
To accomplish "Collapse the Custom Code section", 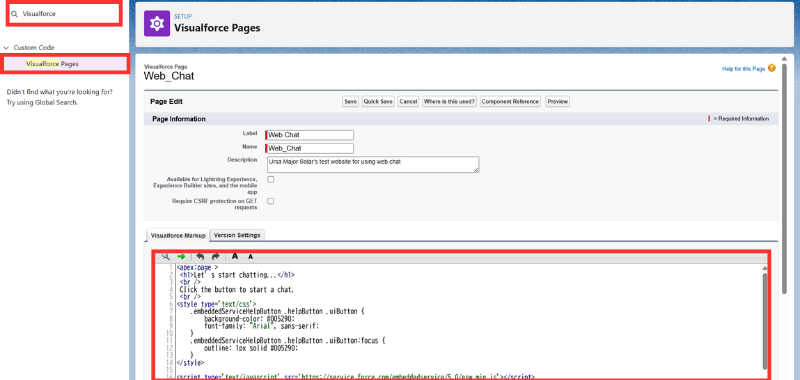I will (6, 47).
